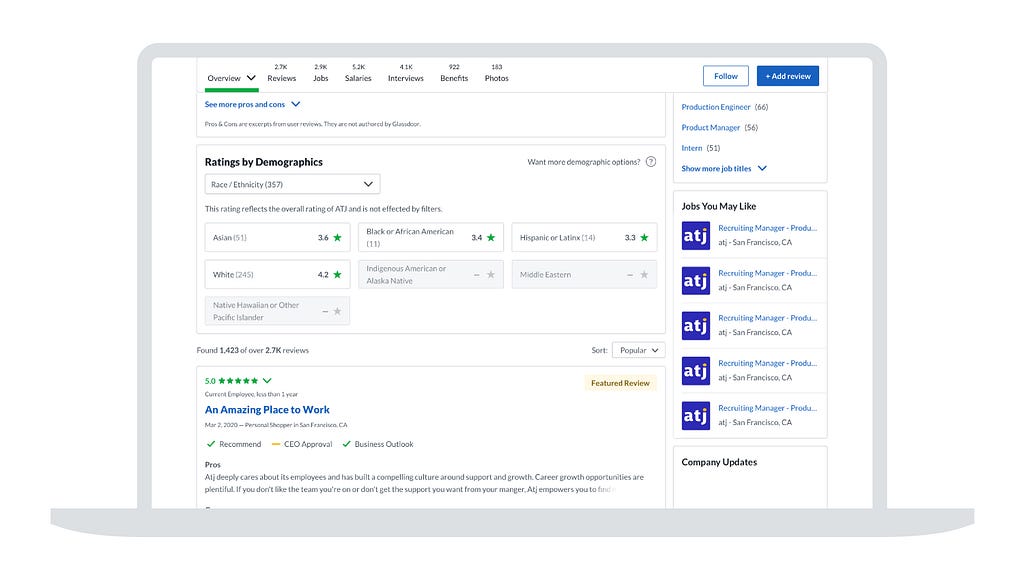This screenshot has height=581, width=1024.
Task: Click the Found 1,423 of over 2.7K reviews text
Action: (253, 351)
